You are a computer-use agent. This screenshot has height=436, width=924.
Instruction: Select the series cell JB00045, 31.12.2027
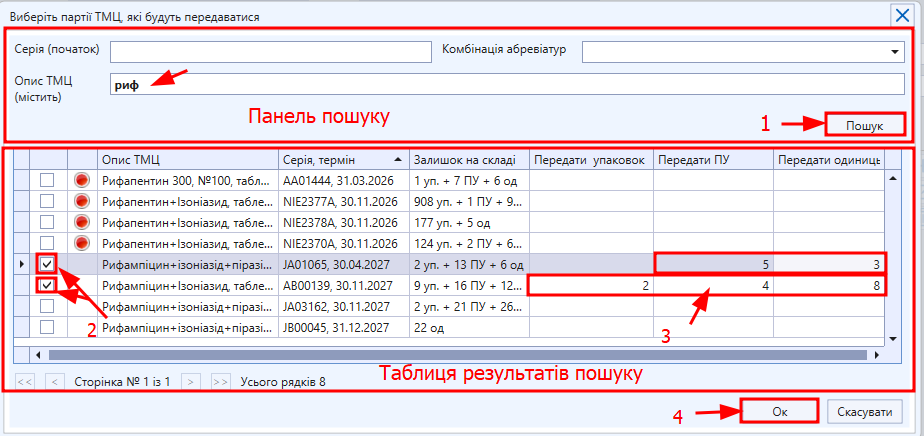[x=344, y=326]
